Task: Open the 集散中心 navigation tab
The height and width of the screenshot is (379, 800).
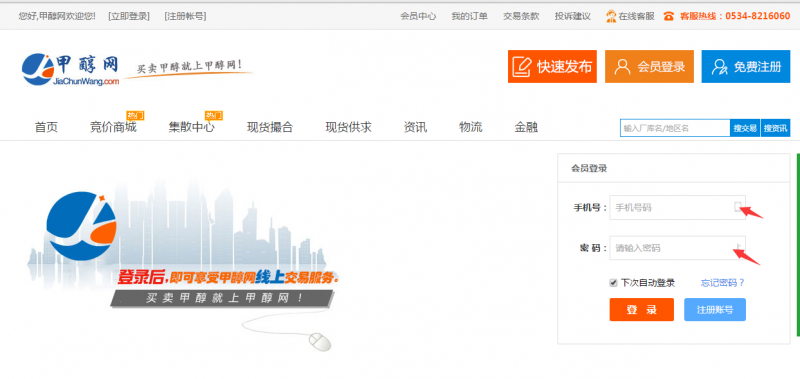Action: pos(192,128)
